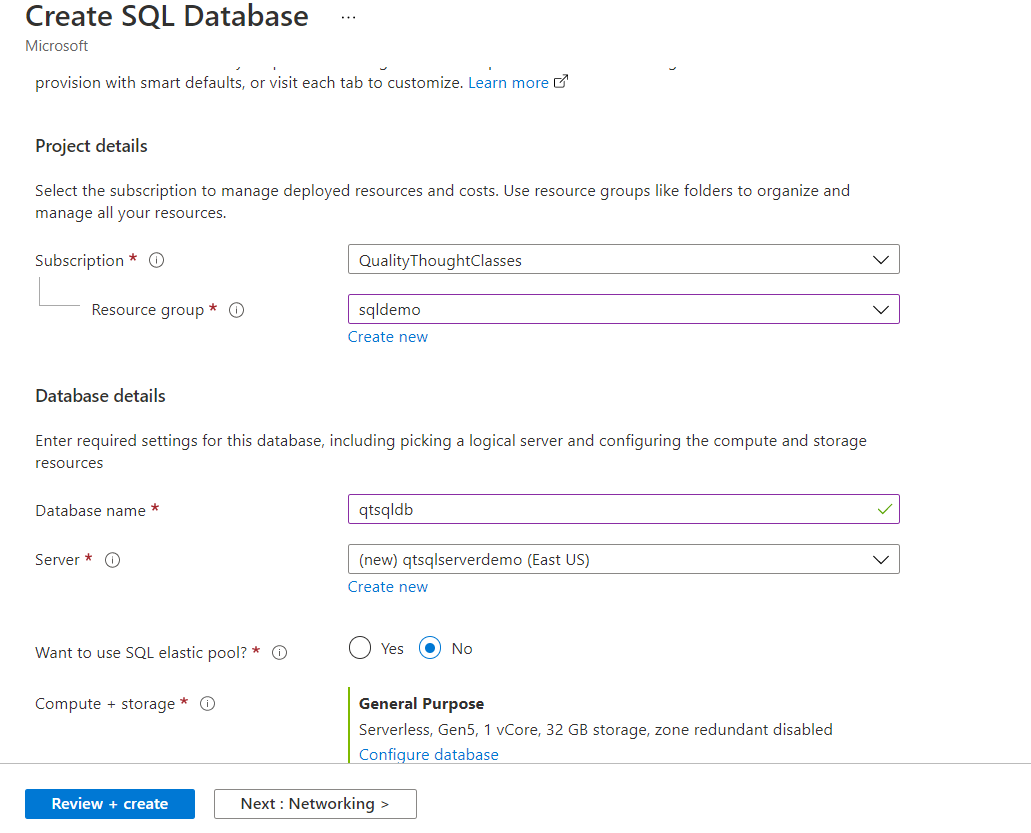The width and height of the screenshot is (1031, 833).
Task: Select No for SQL elastic pool
Action: (x=430, y=648)
